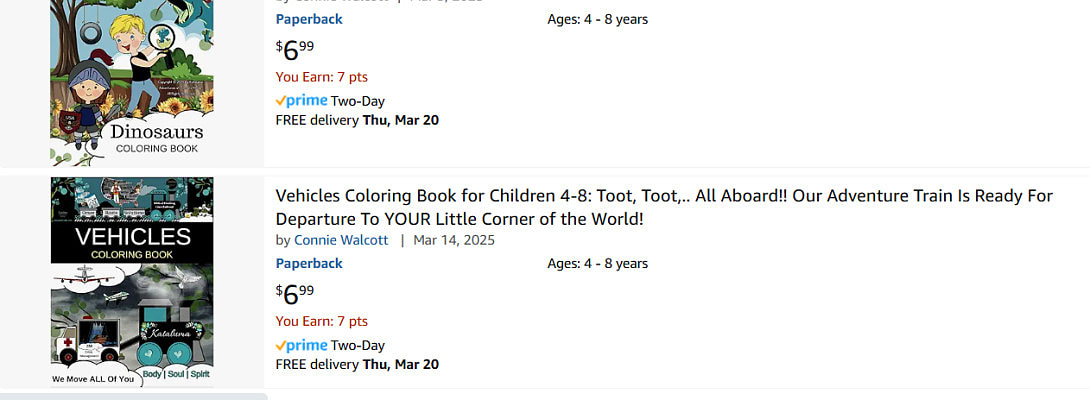1090x400 pixels.
Task: Click the "by" byline text before Connie Walcott
Action: [283, 240]
